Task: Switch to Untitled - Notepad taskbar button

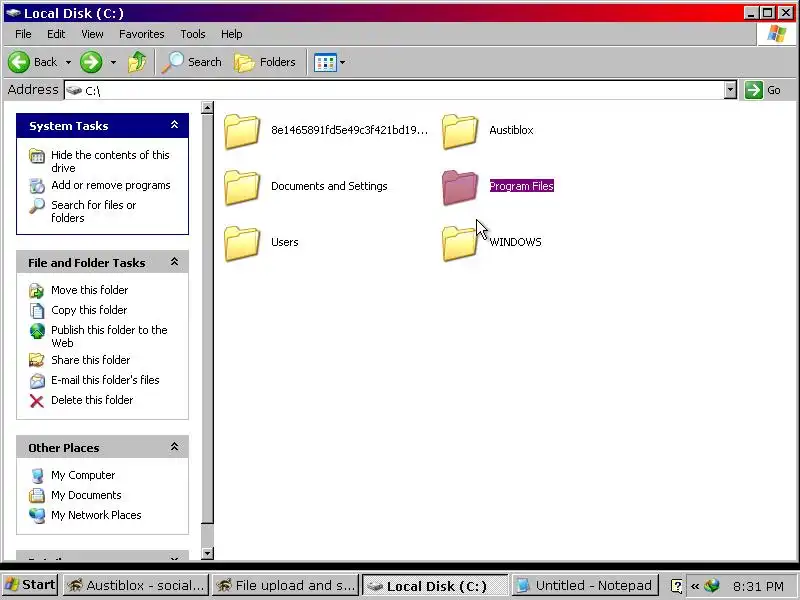Action: (x=585, y=585)
